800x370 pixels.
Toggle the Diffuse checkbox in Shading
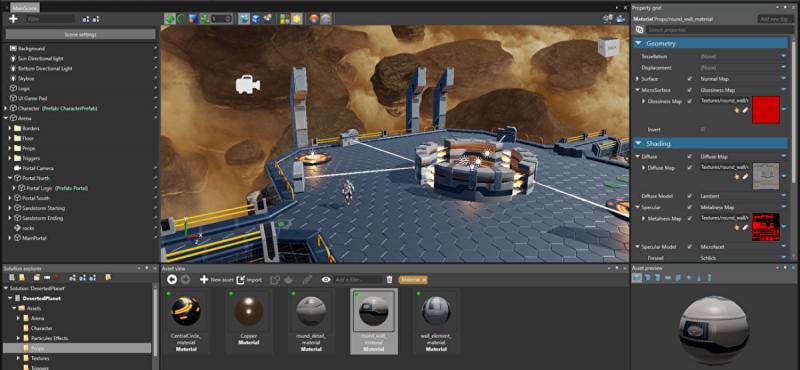(690, 156)
